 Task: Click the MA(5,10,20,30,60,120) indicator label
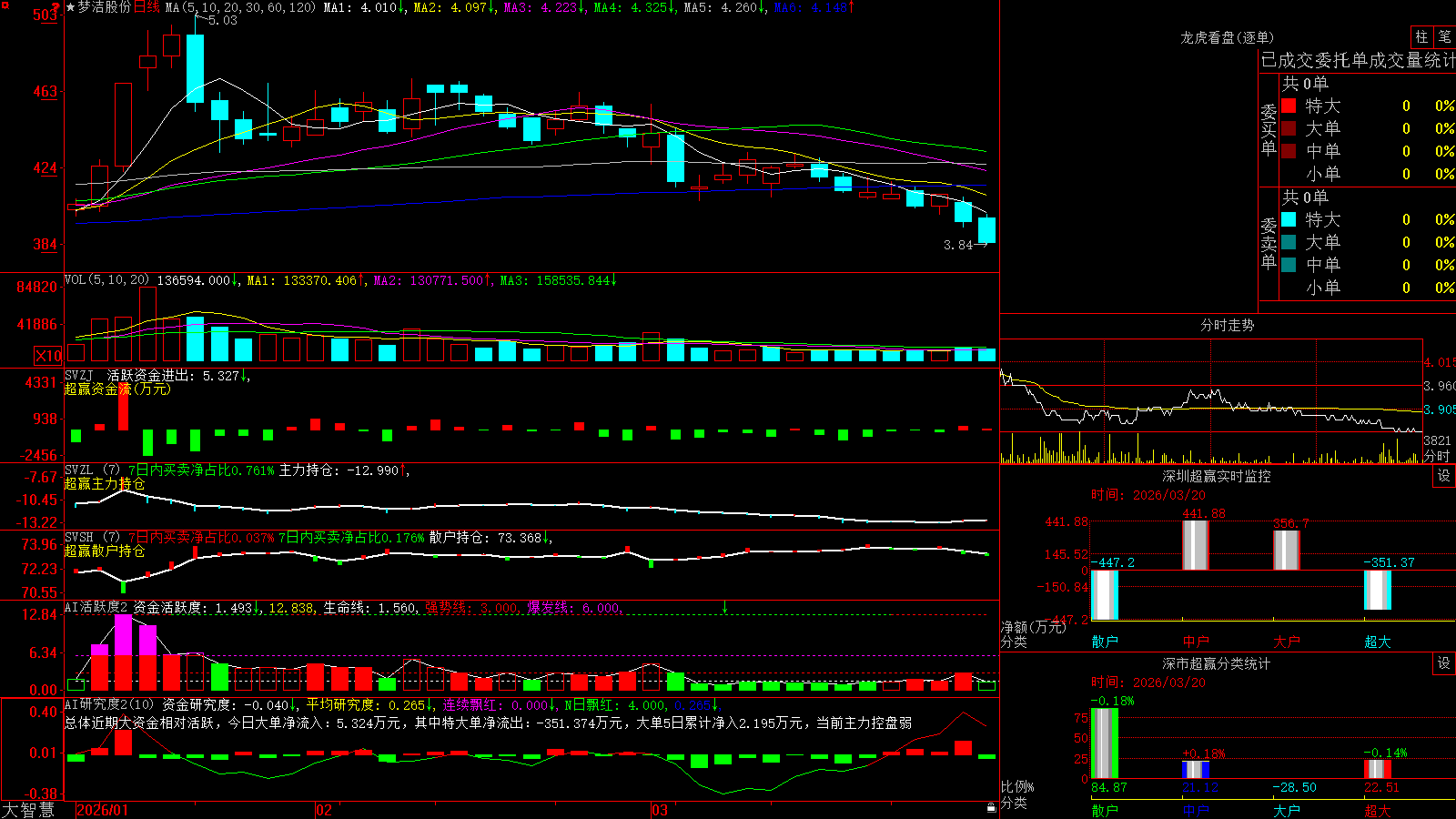[240, 7]
